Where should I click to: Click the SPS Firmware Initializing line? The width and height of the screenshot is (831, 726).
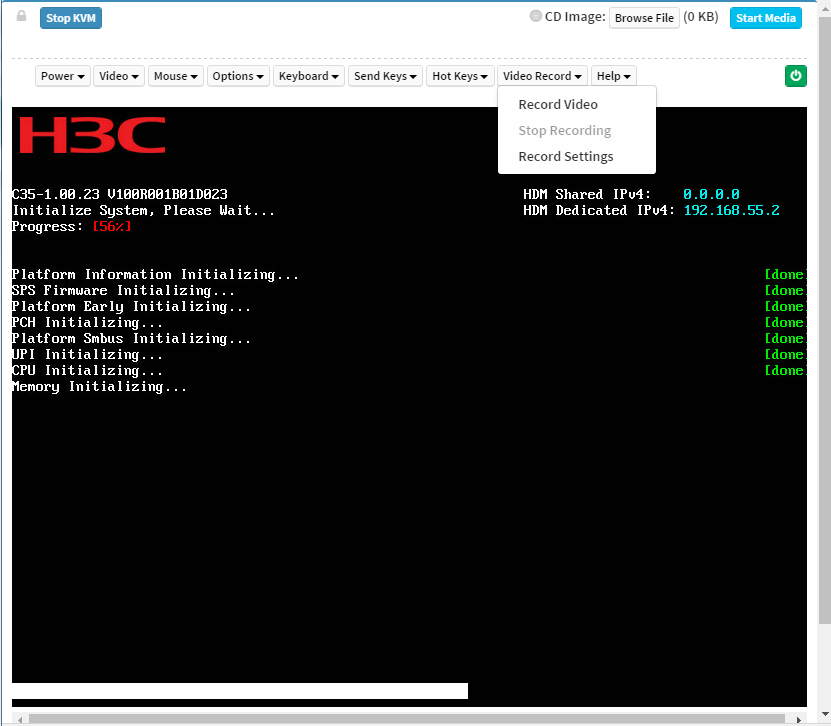(x=123, y=290)
